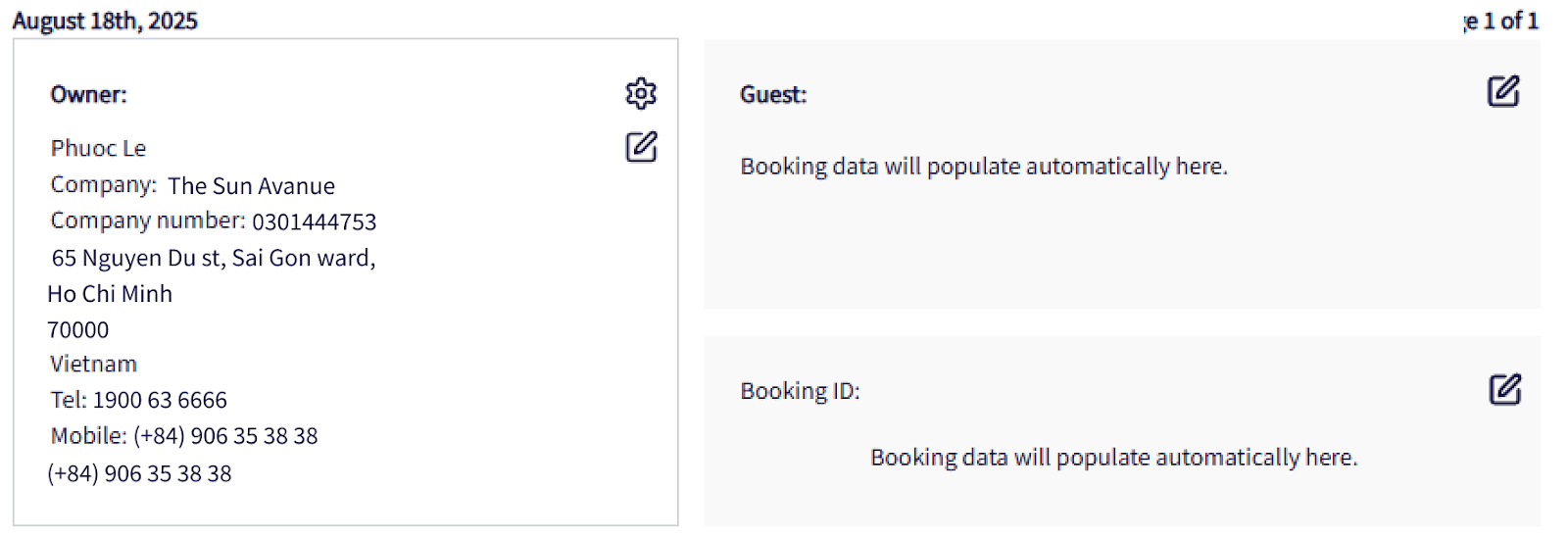Click the Owner heading label
This screenshot has width=1568, height=539.
tap(88, 95)
